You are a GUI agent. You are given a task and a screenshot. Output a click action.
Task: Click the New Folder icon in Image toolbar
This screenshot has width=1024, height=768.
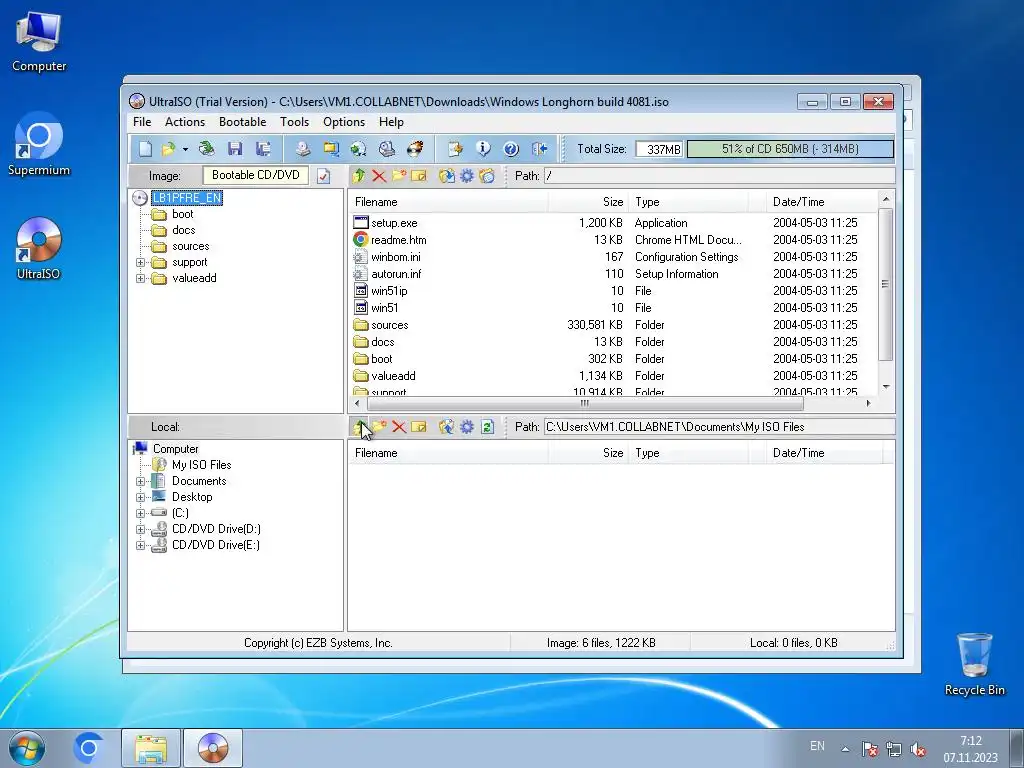[399, 176]
